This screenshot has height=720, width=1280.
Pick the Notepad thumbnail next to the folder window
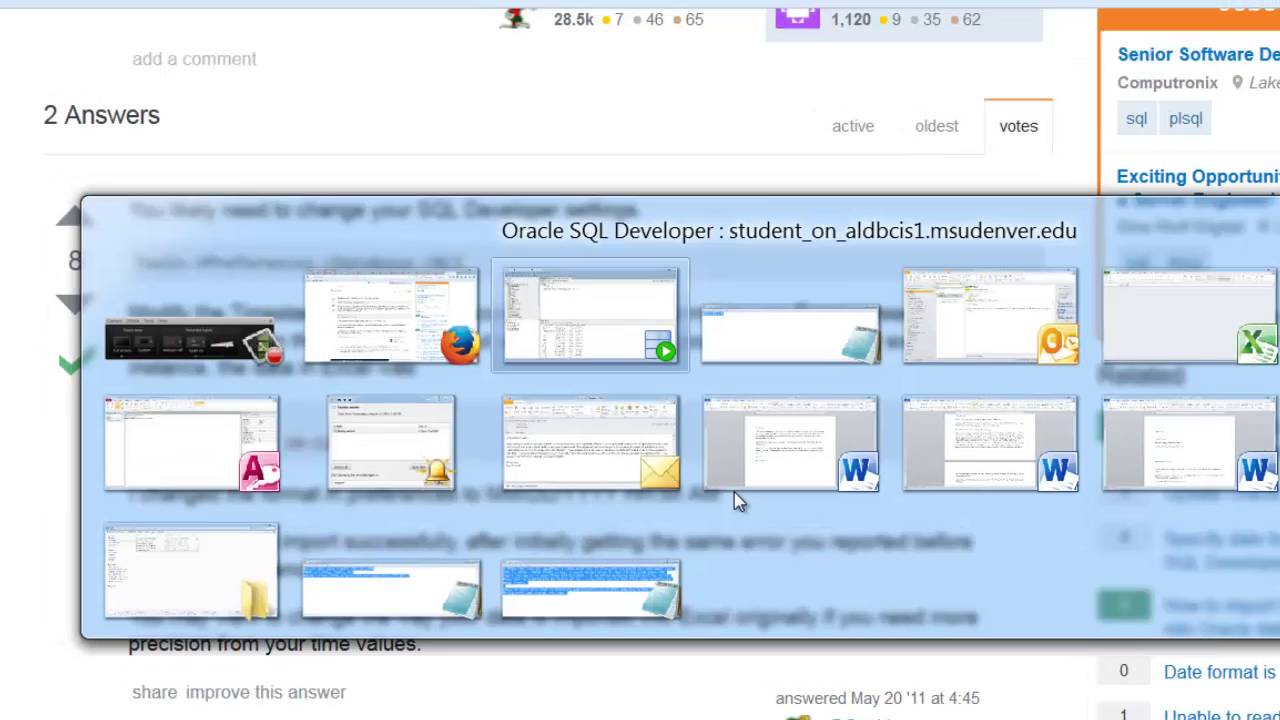[x=391, y=590]
